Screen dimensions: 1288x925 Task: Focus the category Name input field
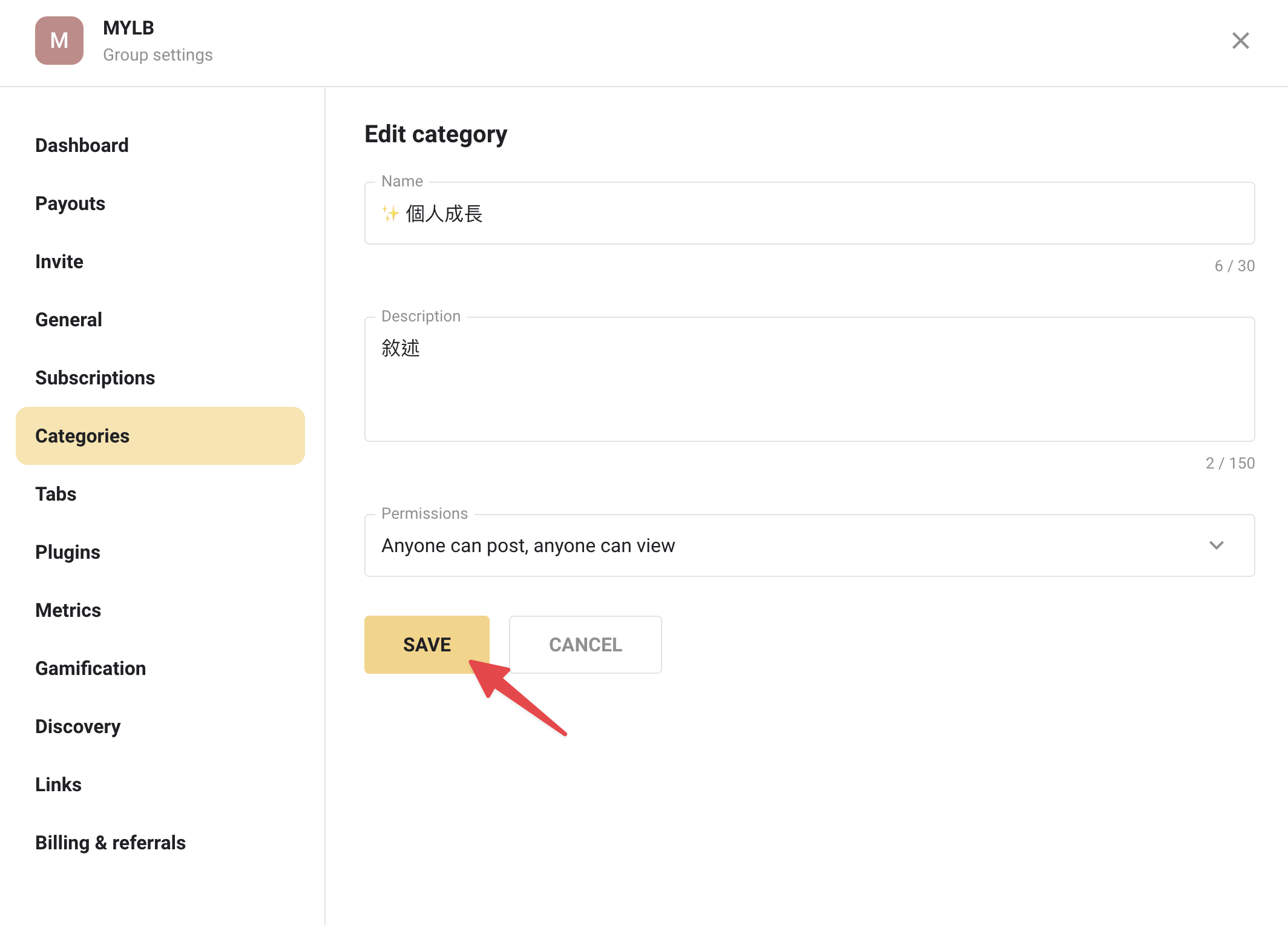click(809, 213)
